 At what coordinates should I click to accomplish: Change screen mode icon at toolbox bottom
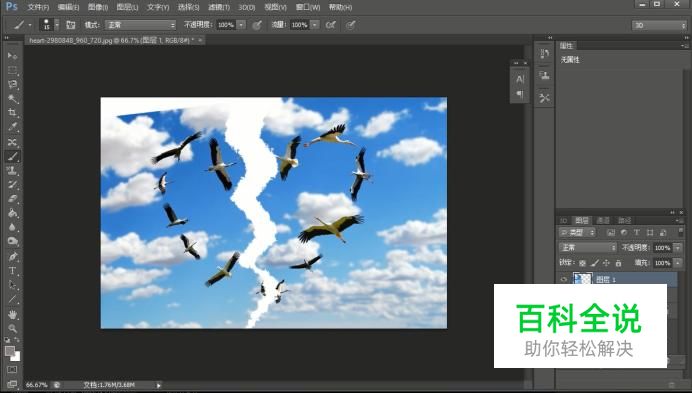pyautogui.click(x=12, y=384)
